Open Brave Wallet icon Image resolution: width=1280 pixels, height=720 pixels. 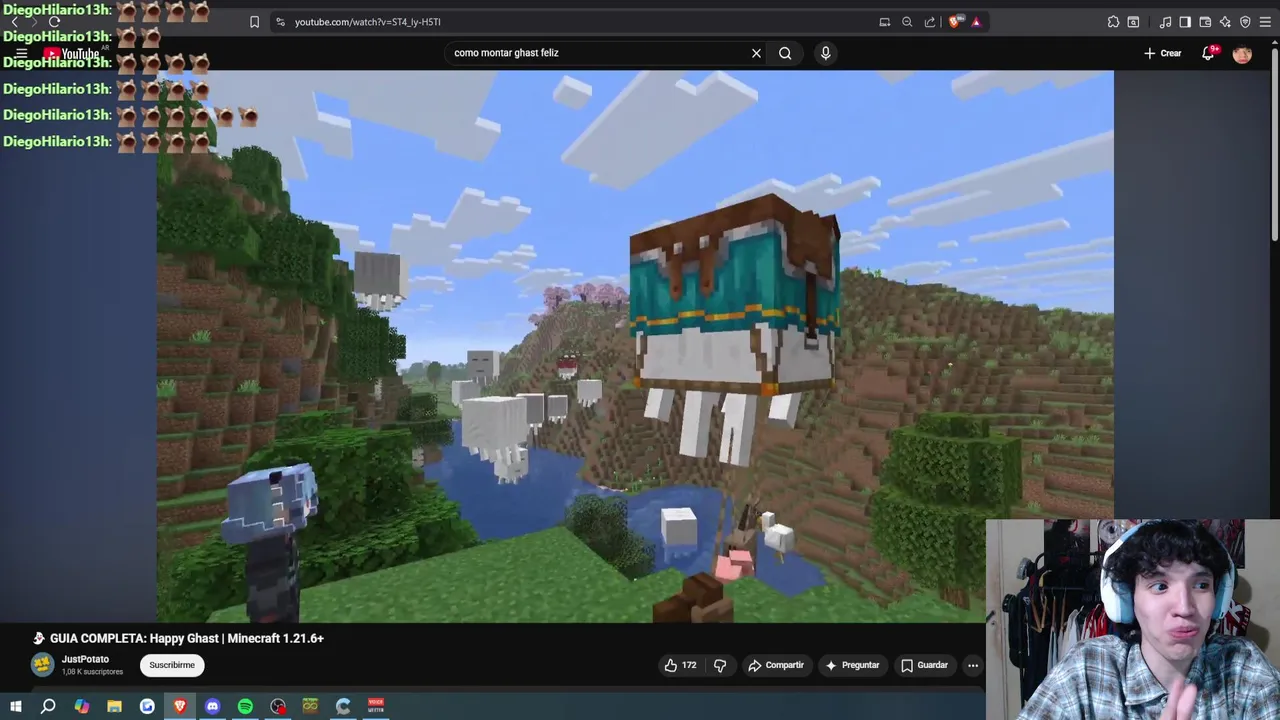(1205, 22)
